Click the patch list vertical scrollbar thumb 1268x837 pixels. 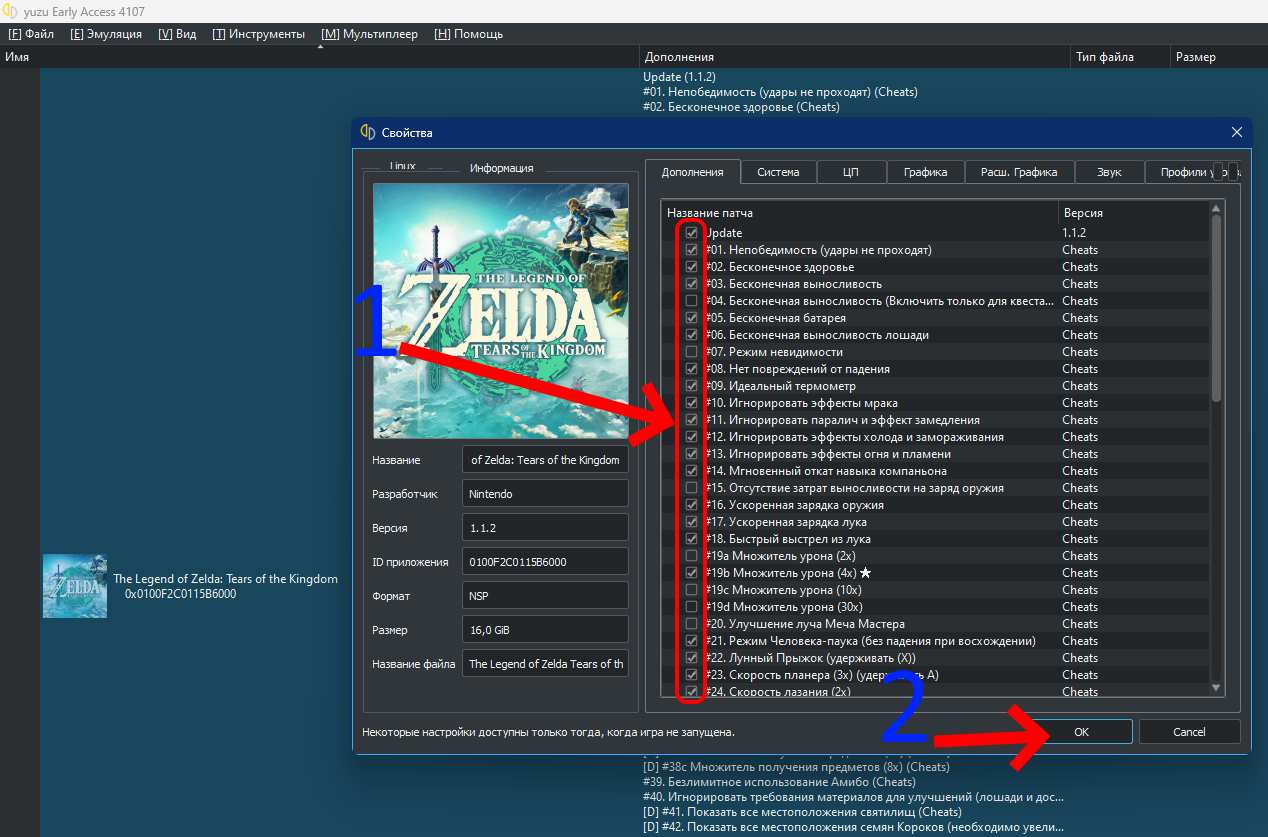pos(1216,308)
